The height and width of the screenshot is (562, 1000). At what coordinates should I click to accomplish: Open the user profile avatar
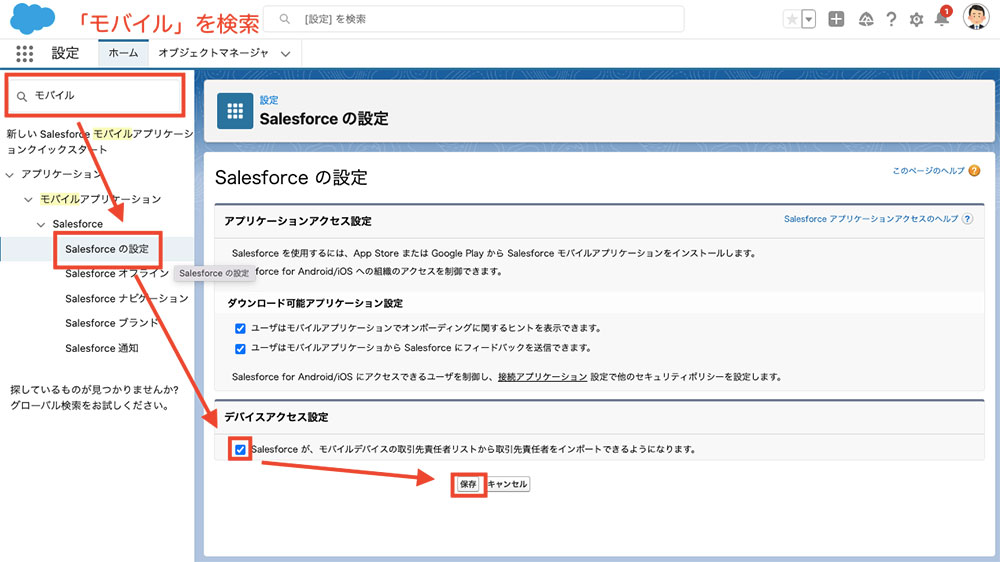[975, 17]
